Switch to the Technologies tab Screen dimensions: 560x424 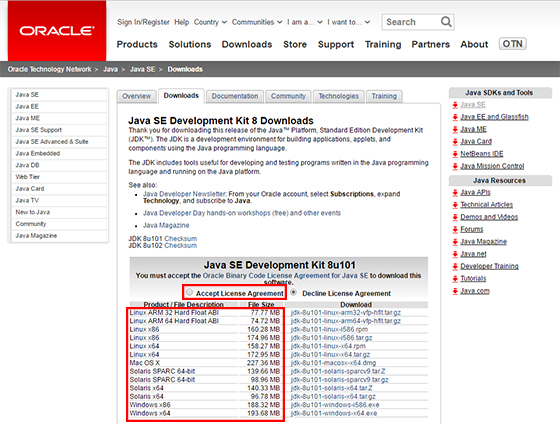338,96
